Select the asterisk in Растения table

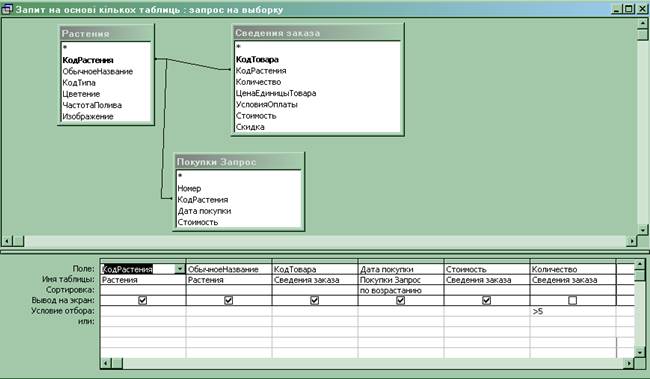click(x=65, y=48)
